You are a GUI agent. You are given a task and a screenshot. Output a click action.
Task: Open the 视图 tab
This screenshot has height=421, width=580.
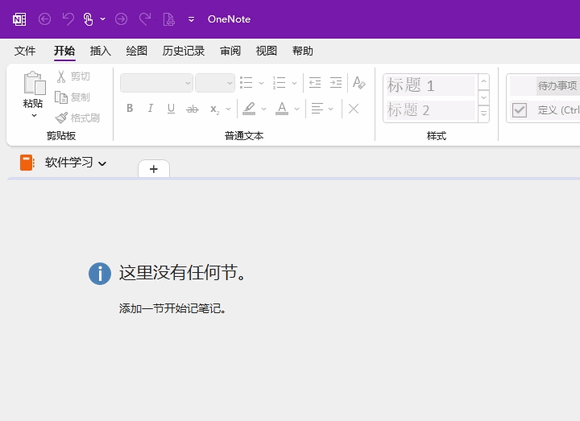(x=266, y=51)
